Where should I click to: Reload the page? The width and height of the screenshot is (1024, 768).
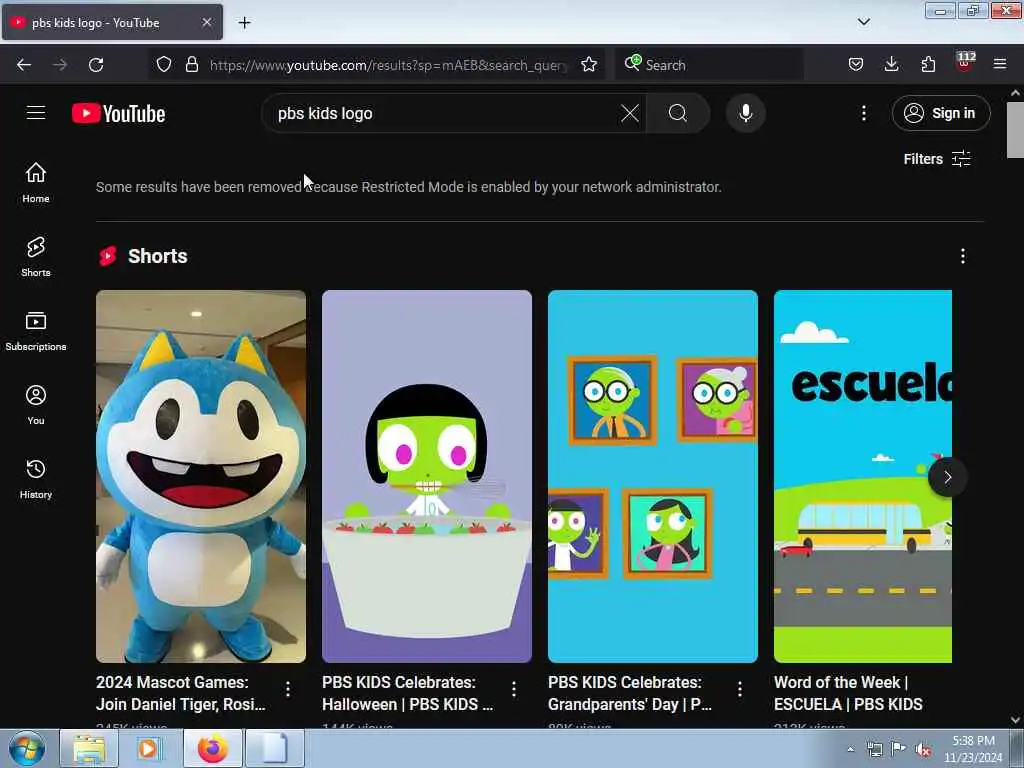[96, 65]
